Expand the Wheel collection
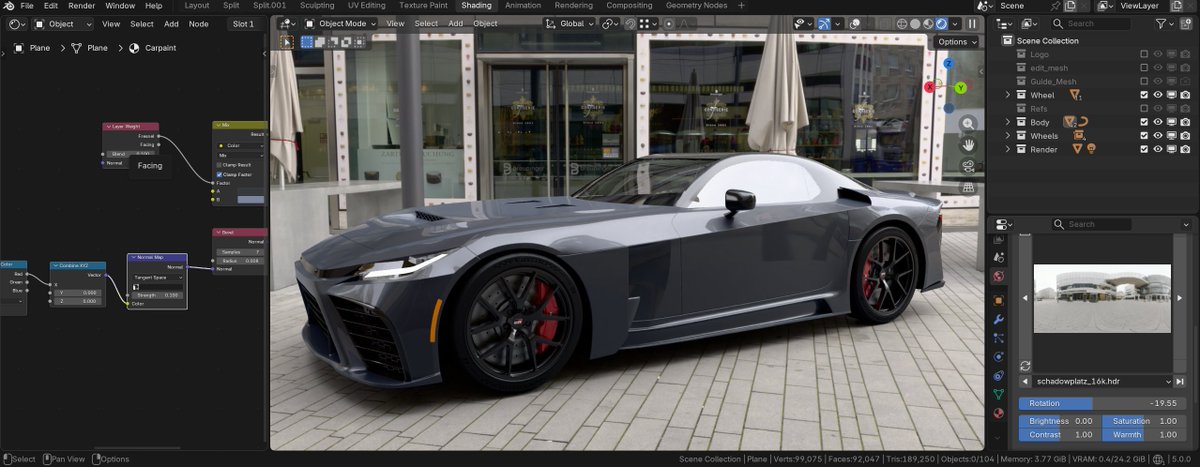This screenshot has height=467, width=1200. pos(1008,95)
